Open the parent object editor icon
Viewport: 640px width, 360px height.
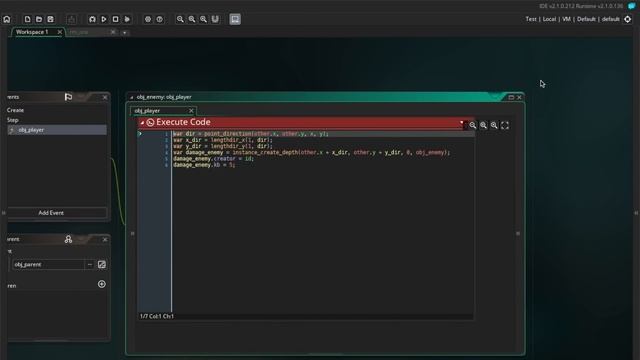tap(102, 264)
